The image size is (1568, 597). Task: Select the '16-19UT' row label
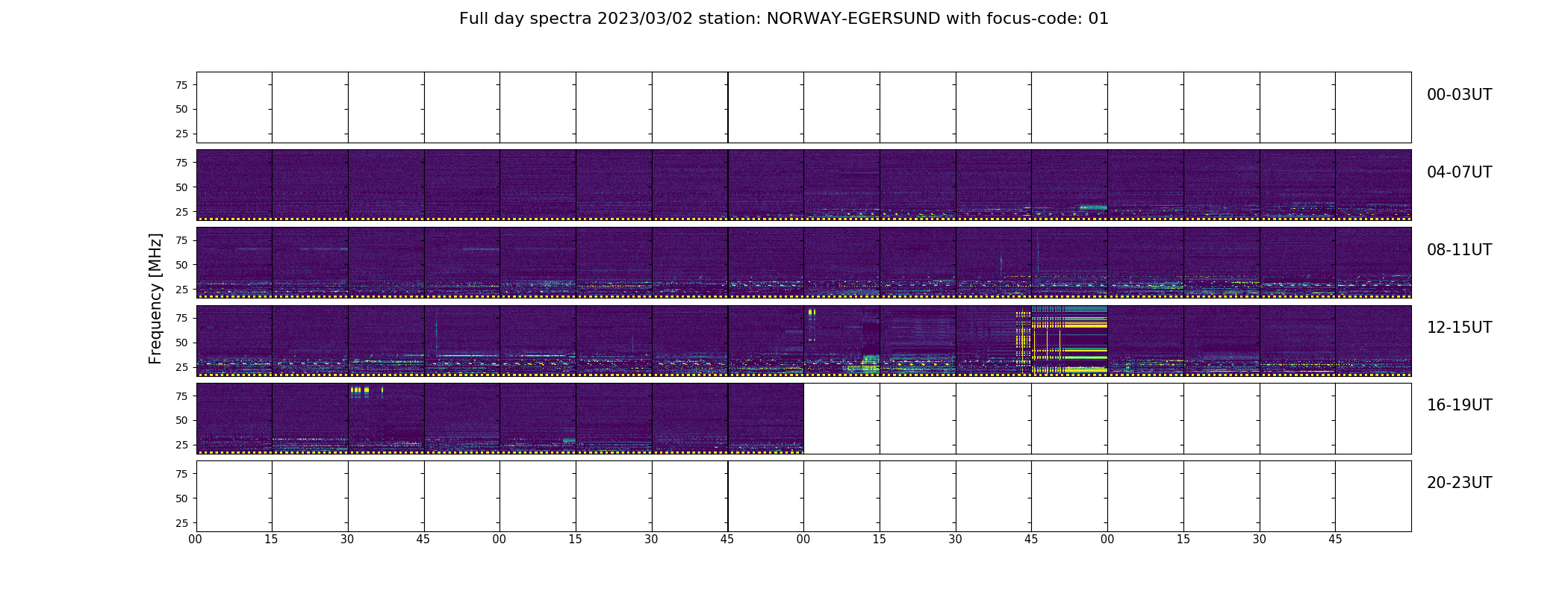coord(1459,405)
